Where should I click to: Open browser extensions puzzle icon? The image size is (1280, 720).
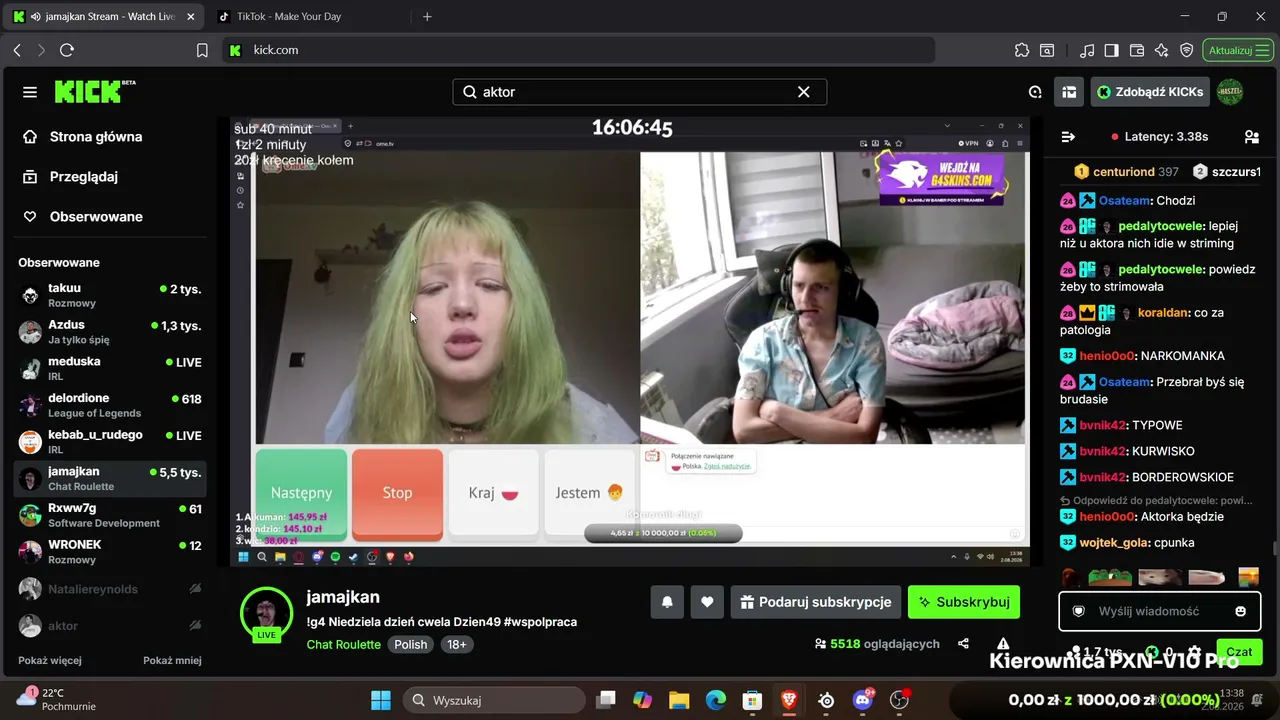1021,50
